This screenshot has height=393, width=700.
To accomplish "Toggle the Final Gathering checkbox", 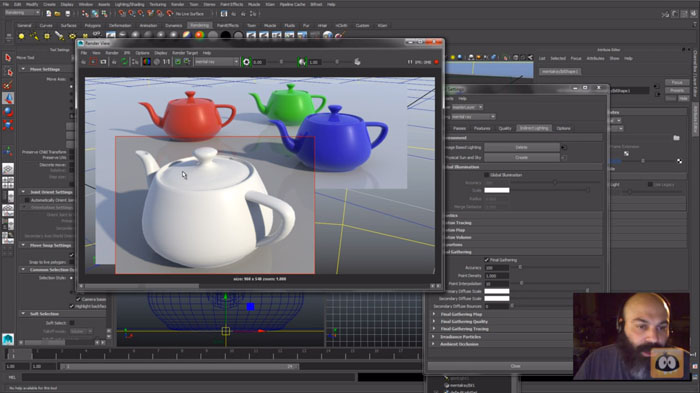I will tap(487, 260).
